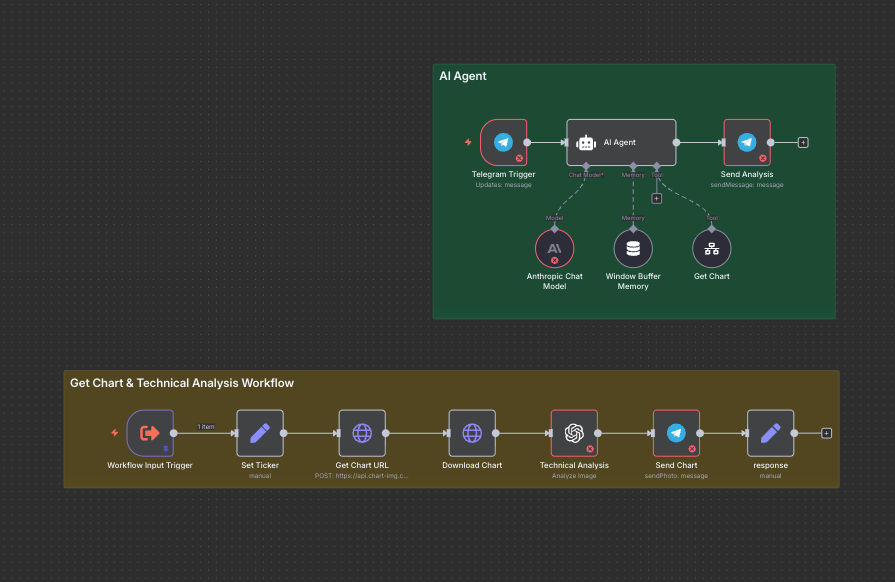Screen dimensions: 895x582
Task: Click the AI Agent Memory connector diamond
Action: click(633, 165)
